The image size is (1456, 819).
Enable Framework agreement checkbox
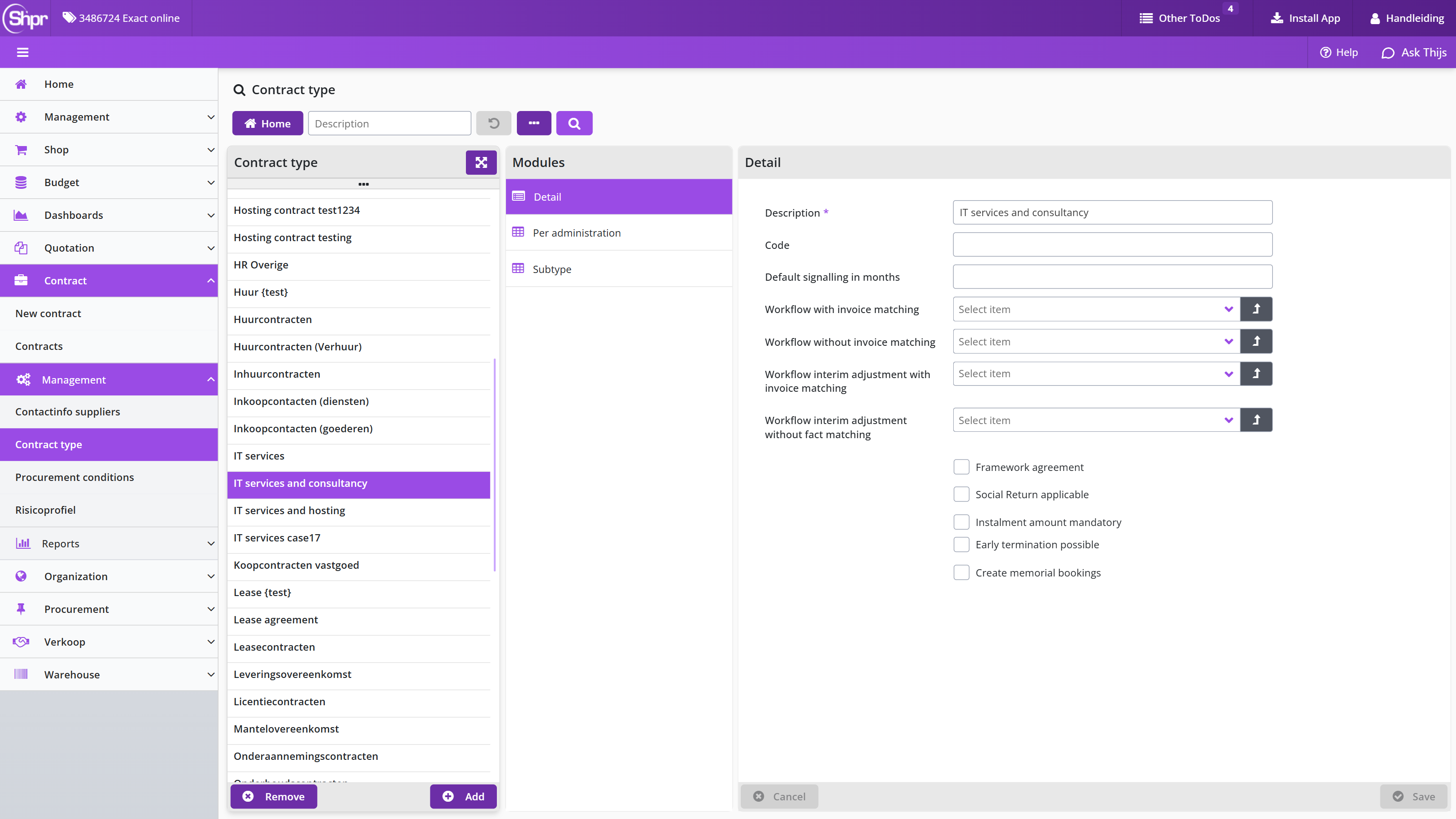[961, 467]
